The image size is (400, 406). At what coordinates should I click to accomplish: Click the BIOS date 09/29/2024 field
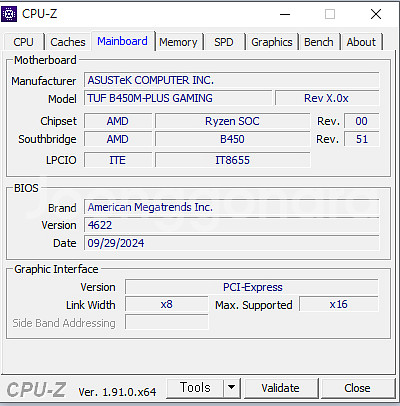[231, 243]
